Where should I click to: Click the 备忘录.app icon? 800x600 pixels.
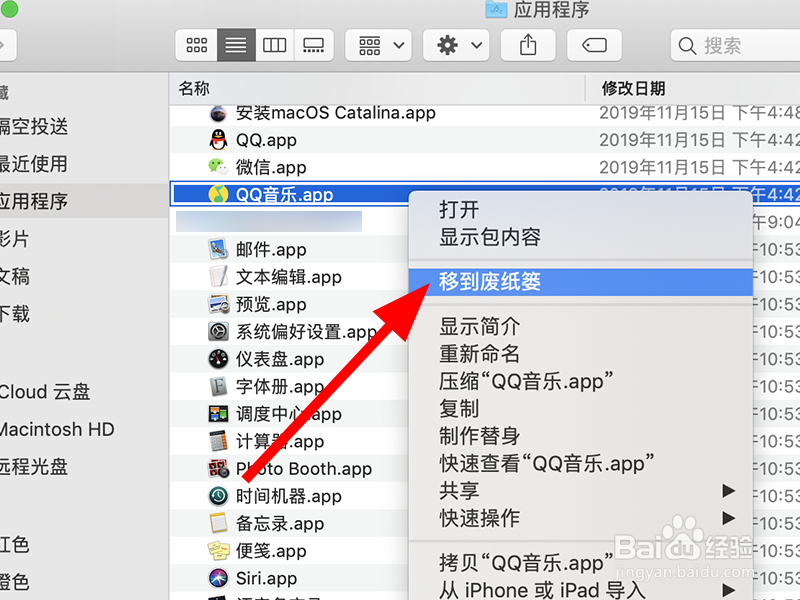tap(218, 523)
